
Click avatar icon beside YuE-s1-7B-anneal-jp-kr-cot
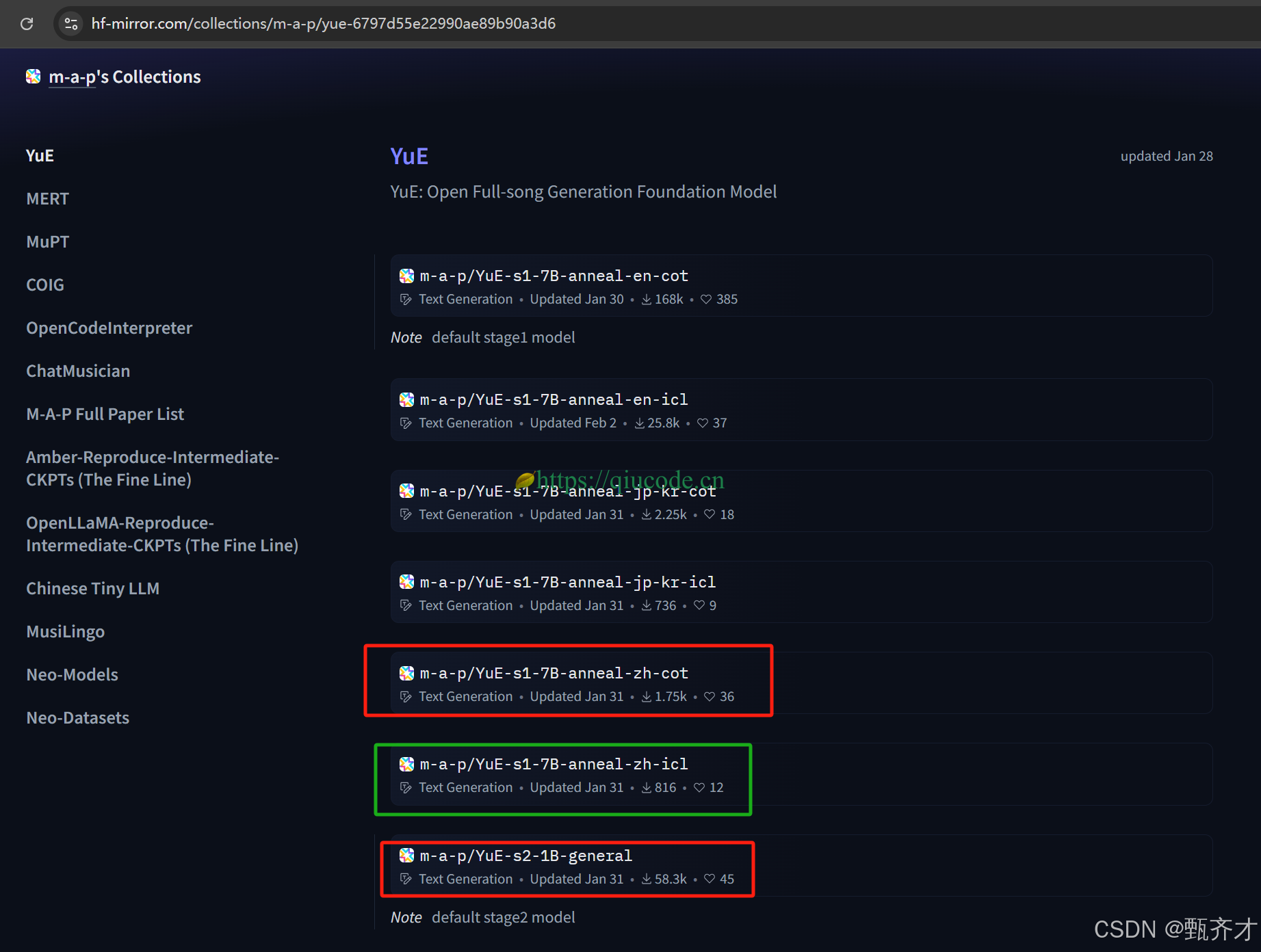coord(407,491)
